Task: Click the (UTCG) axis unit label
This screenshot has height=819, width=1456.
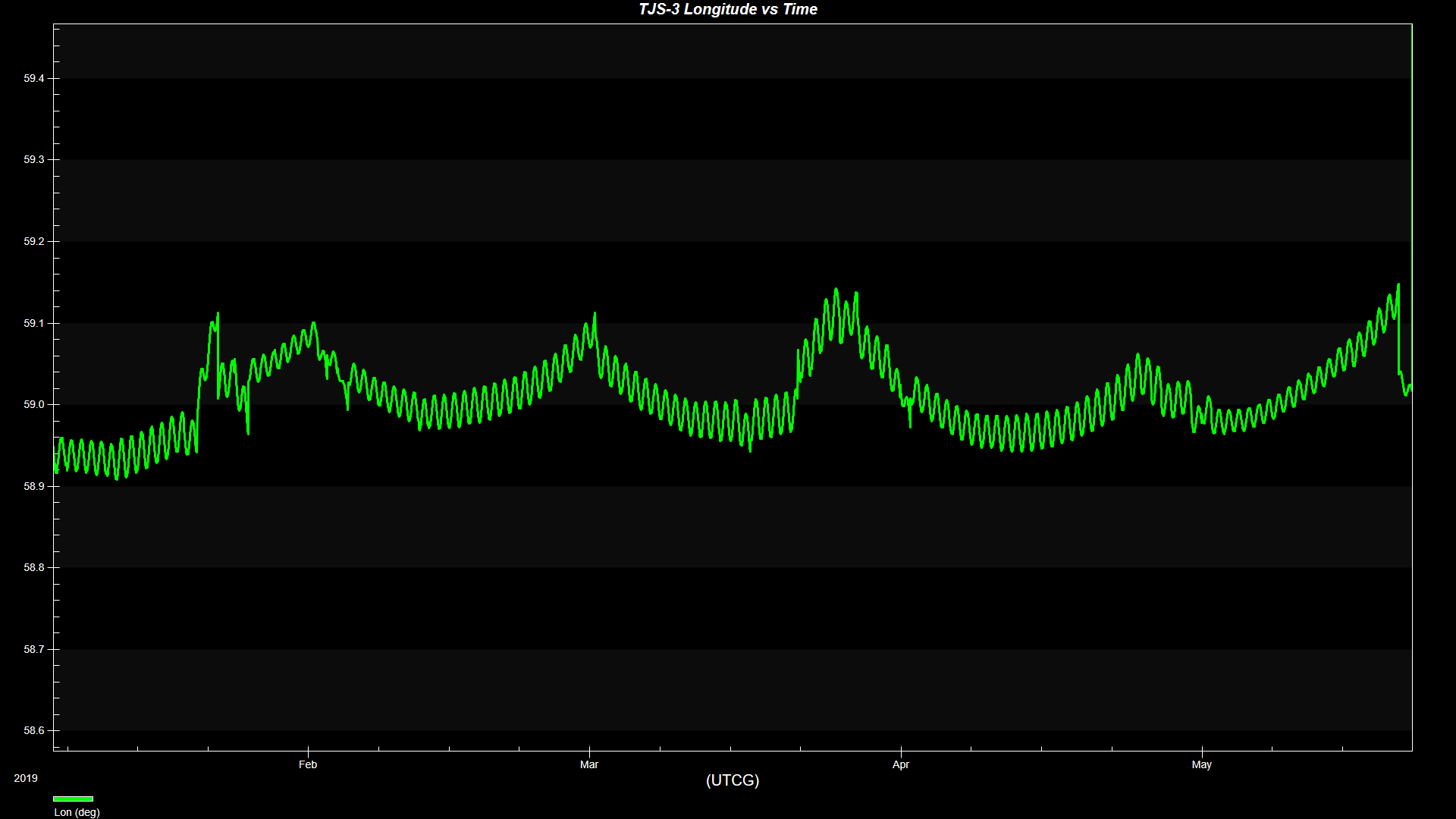Action: click(x=732, y=780)
